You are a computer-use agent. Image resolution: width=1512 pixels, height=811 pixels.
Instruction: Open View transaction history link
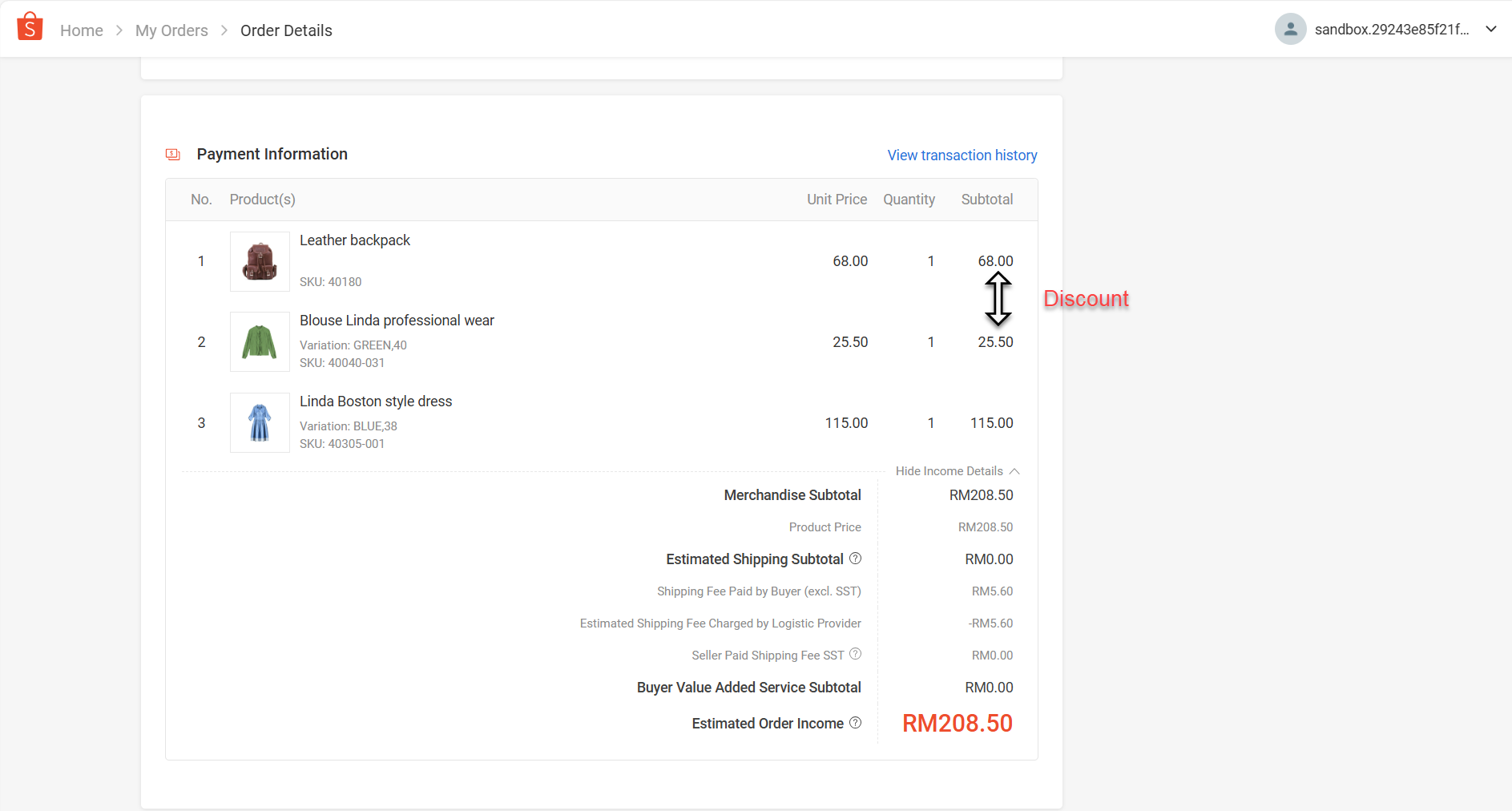tap(962, 155)
